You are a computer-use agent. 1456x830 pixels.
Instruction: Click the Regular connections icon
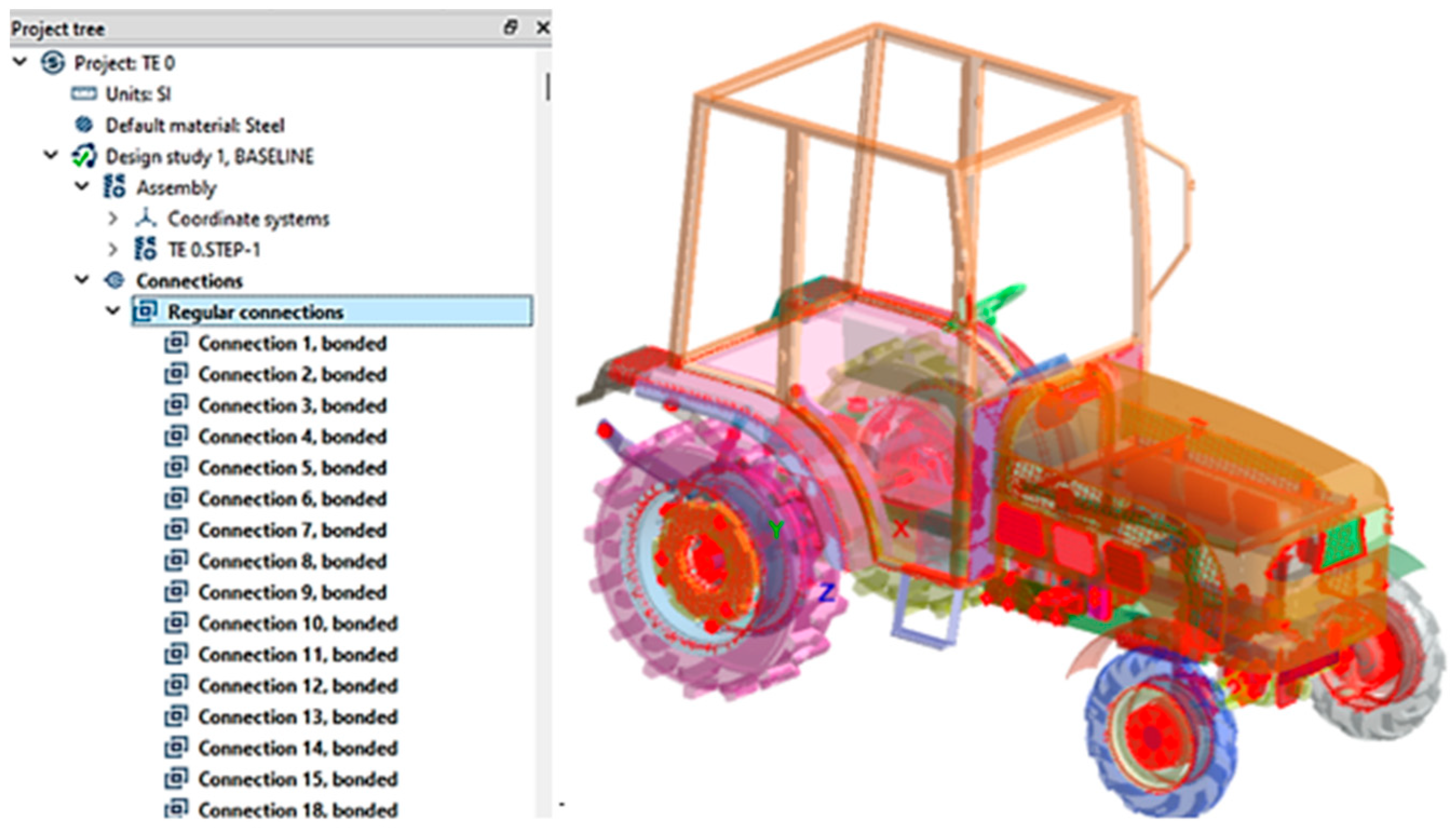click(145, 311)
